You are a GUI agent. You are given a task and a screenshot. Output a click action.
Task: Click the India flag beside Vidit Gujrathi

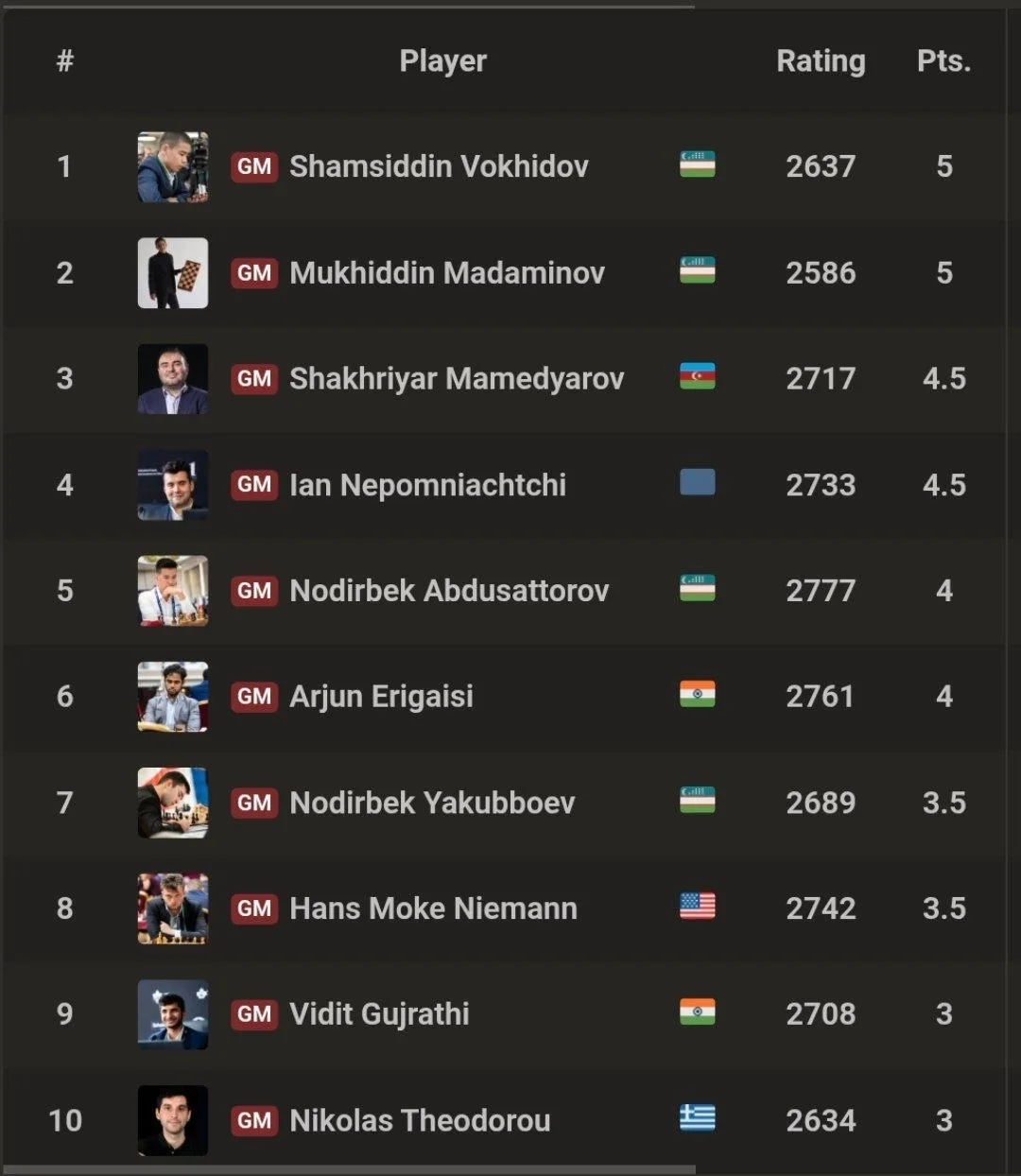[697, 1012]
